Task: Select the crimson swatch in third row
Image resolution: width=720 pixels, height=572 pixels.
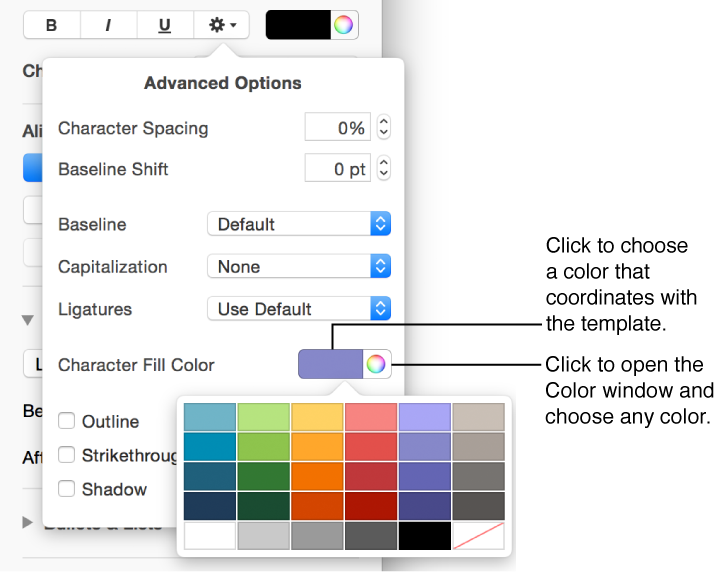Action: click(x=371, y=477)
